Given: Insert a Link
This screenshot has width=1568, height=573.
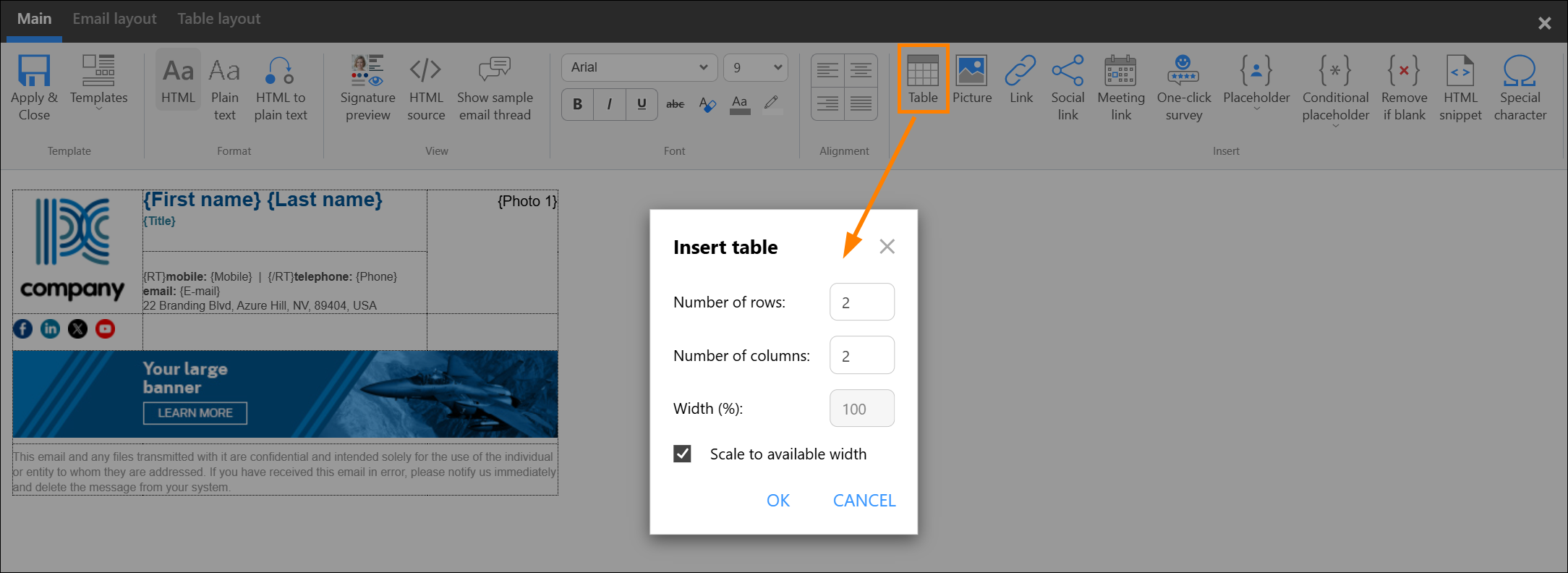Looking at the screenshot, I should point(1021,79).
